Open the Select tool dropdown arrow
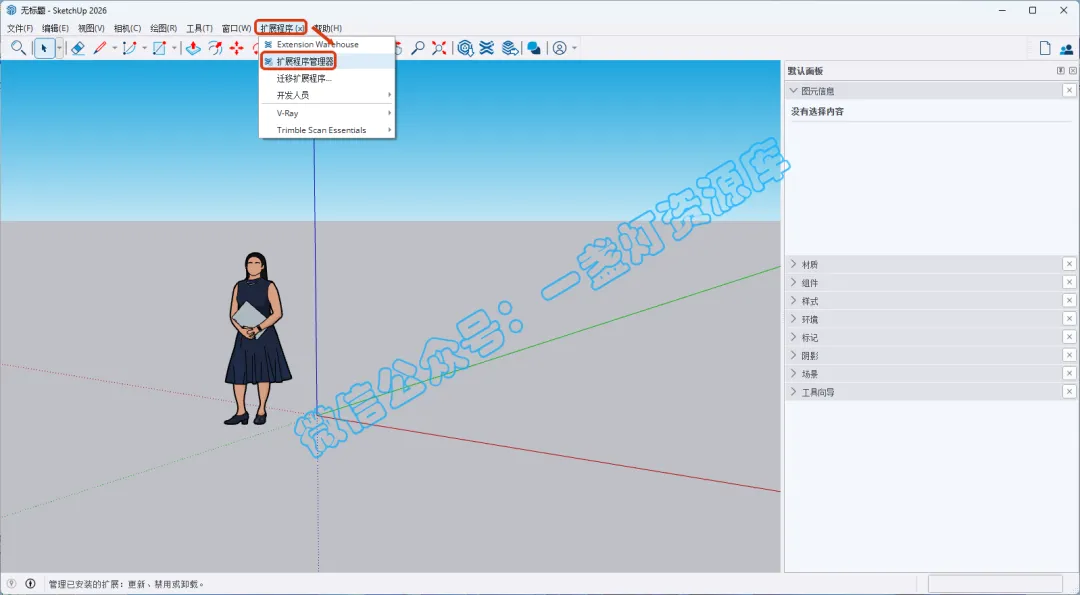 (x=59, y=48)
